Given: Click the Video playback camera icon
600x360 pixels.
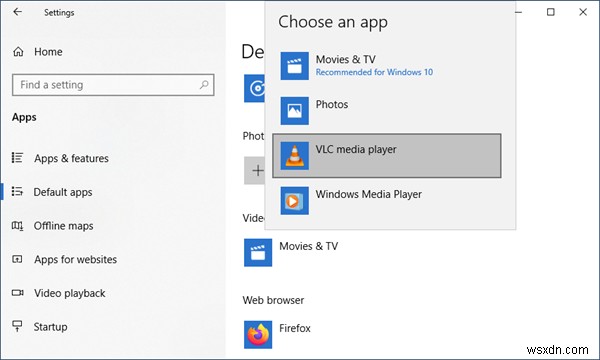Looking at the screenshot, I should click(17, 293).
